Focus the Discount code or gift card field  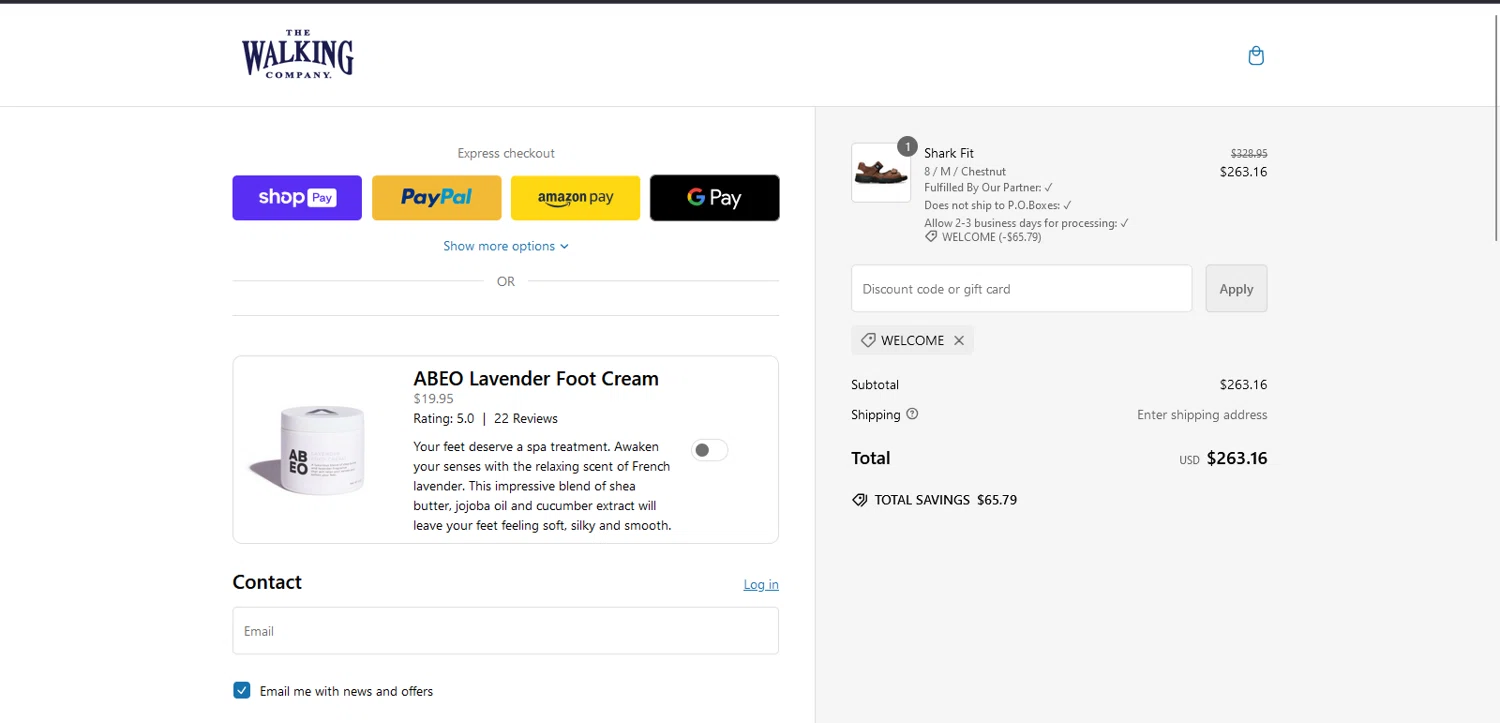1022,289
